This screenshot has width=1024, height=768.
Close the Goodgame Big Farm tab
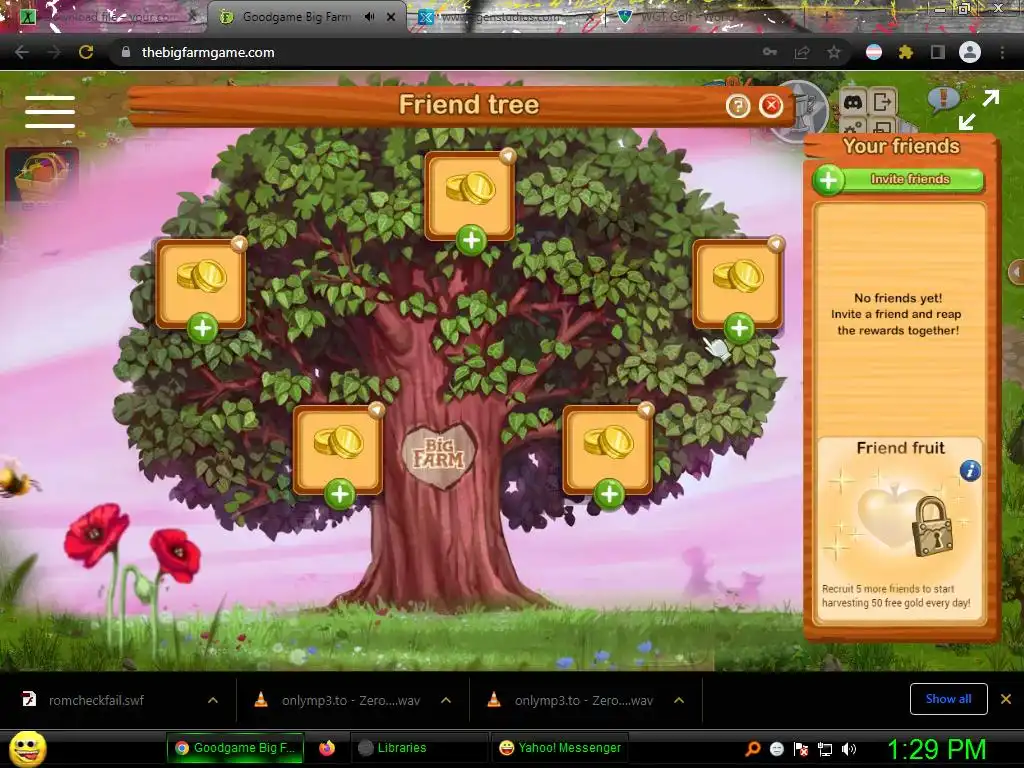391,17
